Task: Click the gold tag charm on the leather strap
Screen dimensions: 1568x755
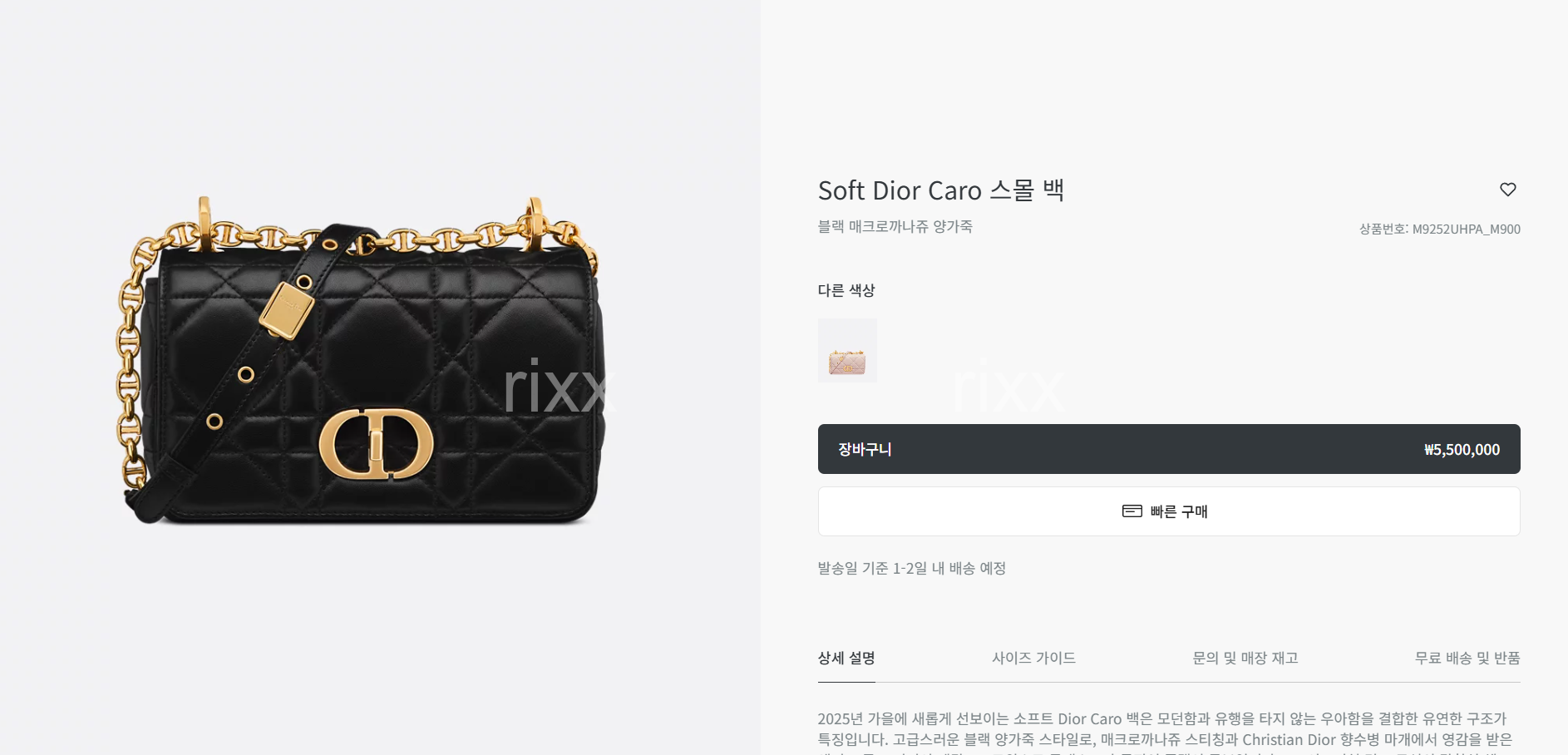Action: [x=287, y=311]
